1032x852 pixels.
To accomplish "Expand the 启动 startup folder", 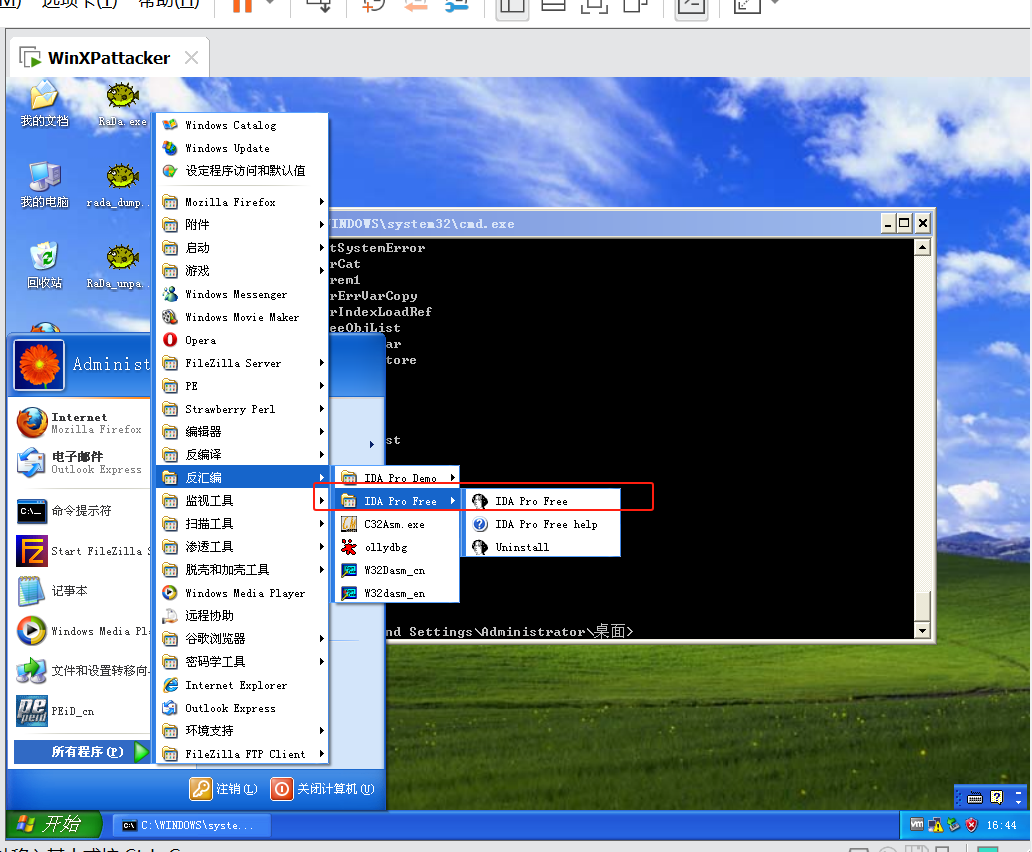I will 242,248.
